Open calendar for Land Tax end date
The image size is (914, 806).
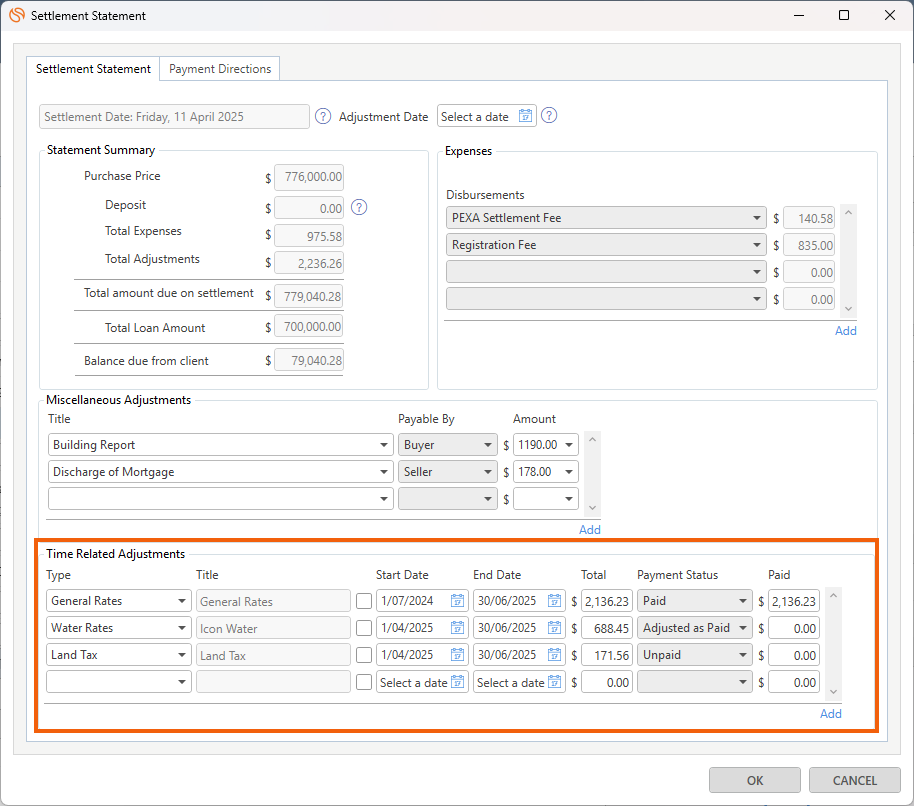click(x=554, y=655)
